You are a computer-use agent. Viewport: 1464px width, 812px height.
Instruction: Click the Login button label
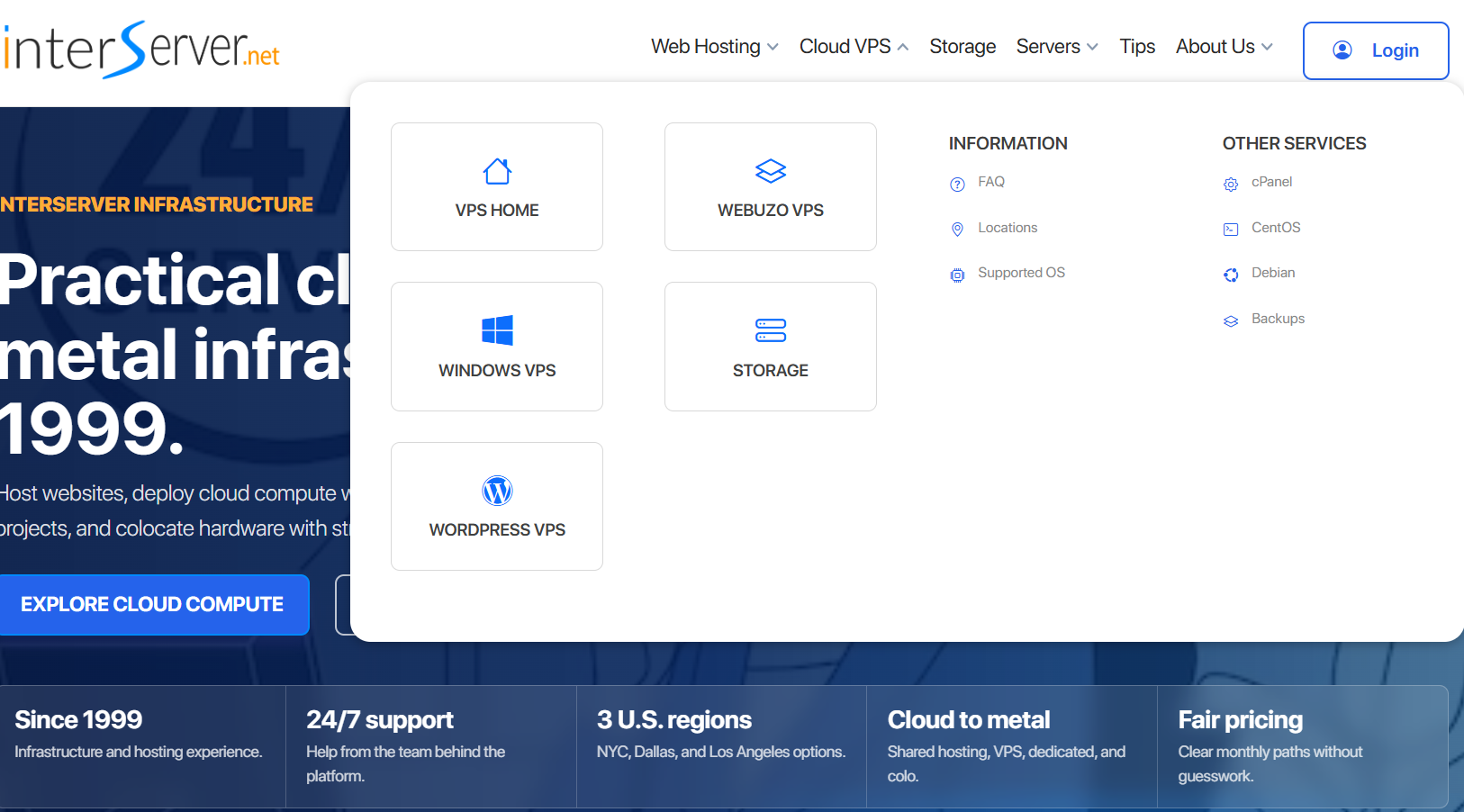pos(1395,50)
